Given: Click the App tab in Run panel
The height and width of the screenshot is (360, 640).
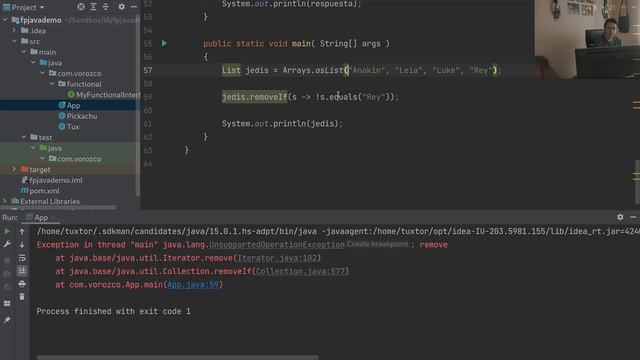Looking at the screenshot, I should point(40,218).
